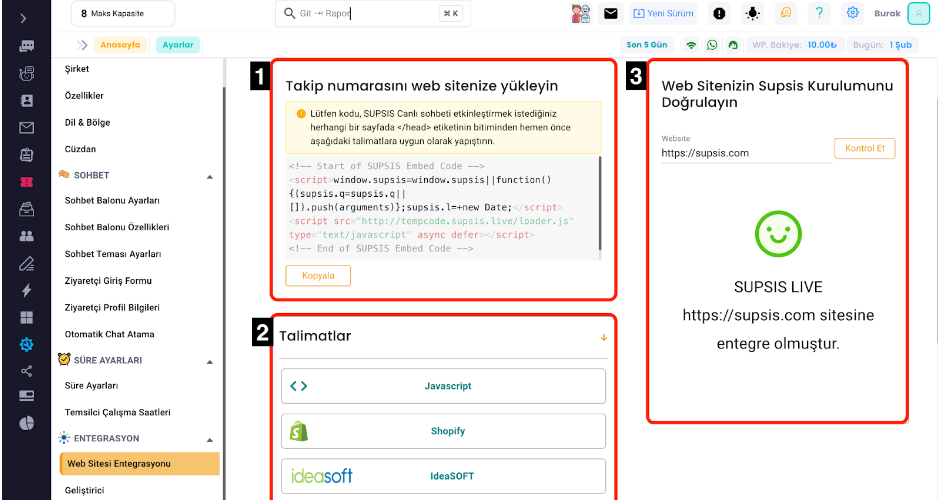Open the inbox tray icon in sidebar

coord(26,209)
